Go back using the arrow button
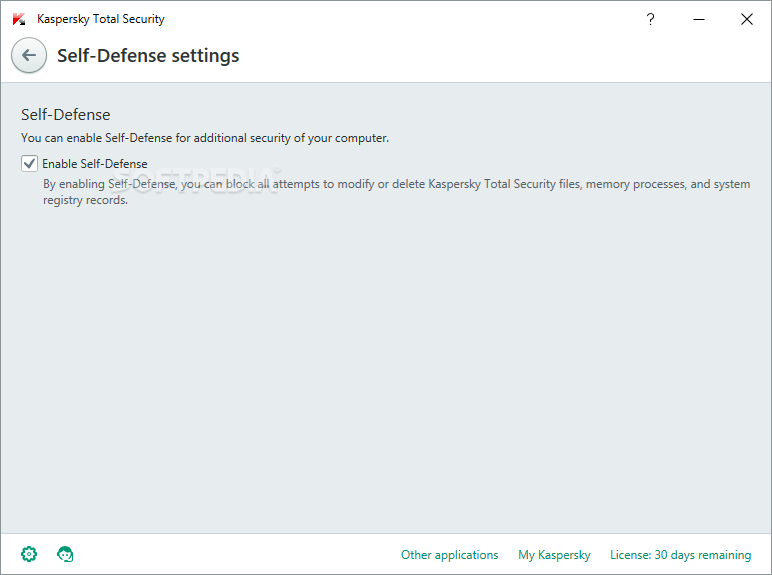 pyautogui.click(x=29, y=55)
